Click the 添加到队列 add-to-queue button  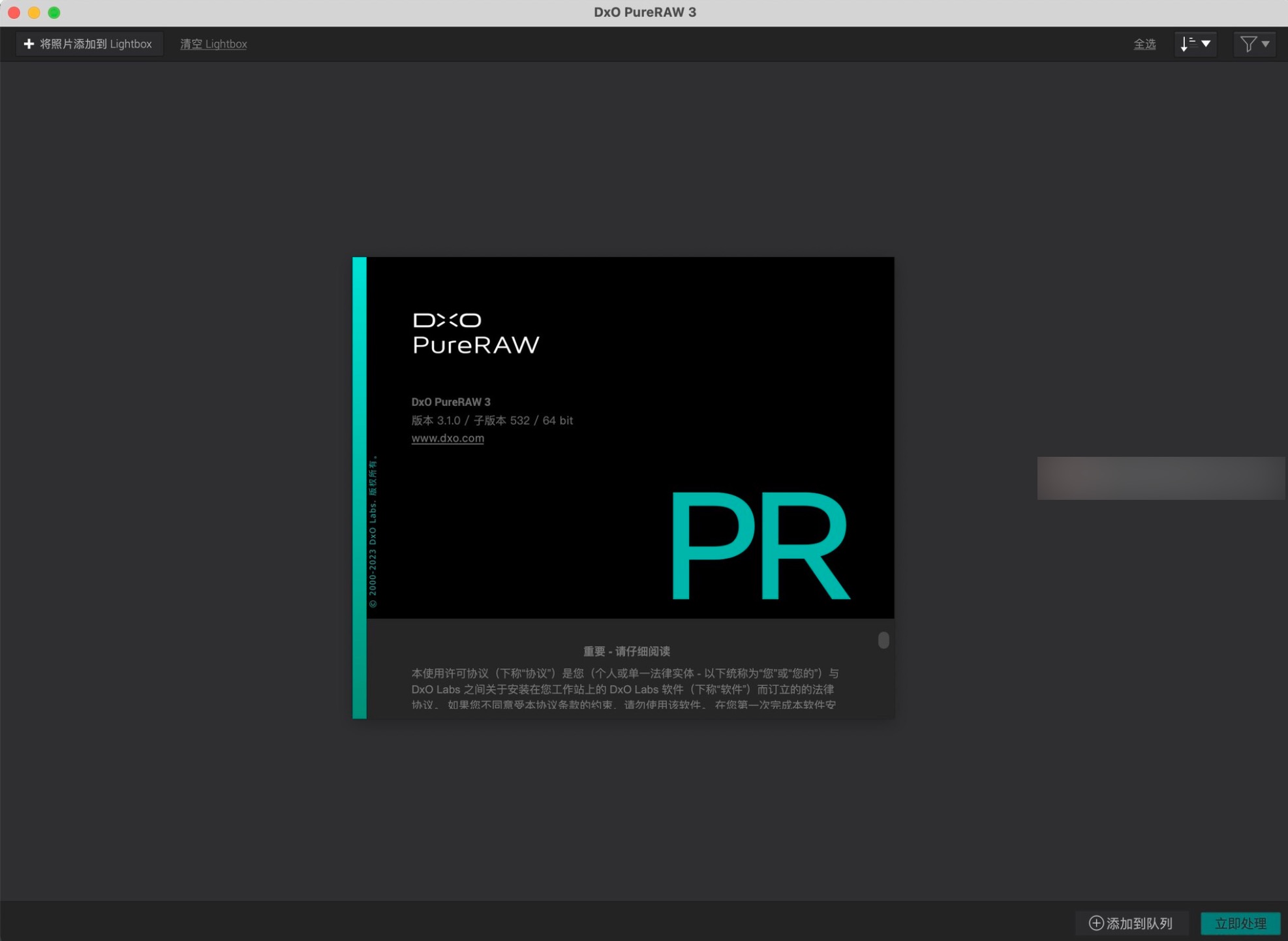coord(1131,923)
